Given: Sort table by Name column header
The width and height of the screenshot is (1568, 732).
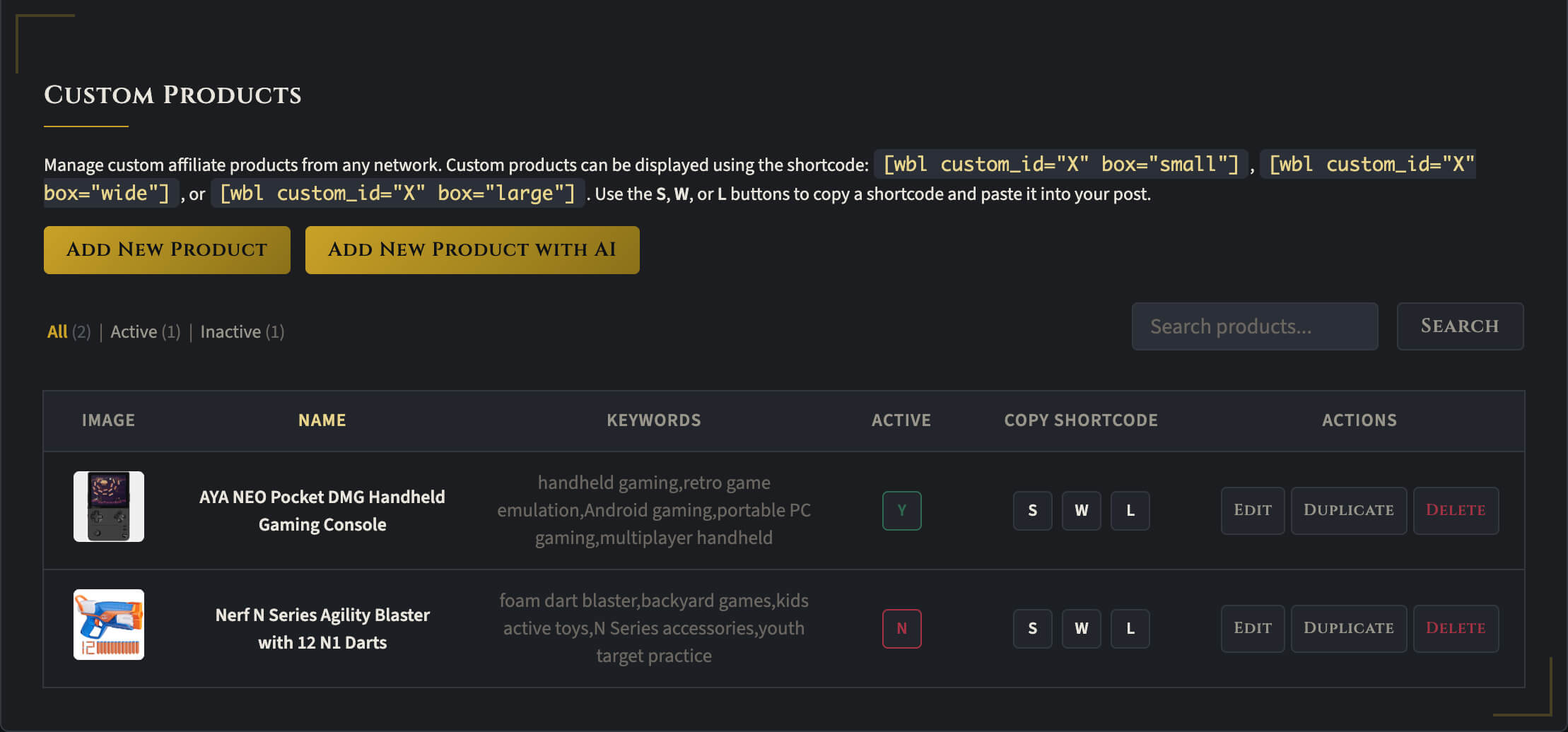Looking at the screenshot, I should [x=322, y=420].
